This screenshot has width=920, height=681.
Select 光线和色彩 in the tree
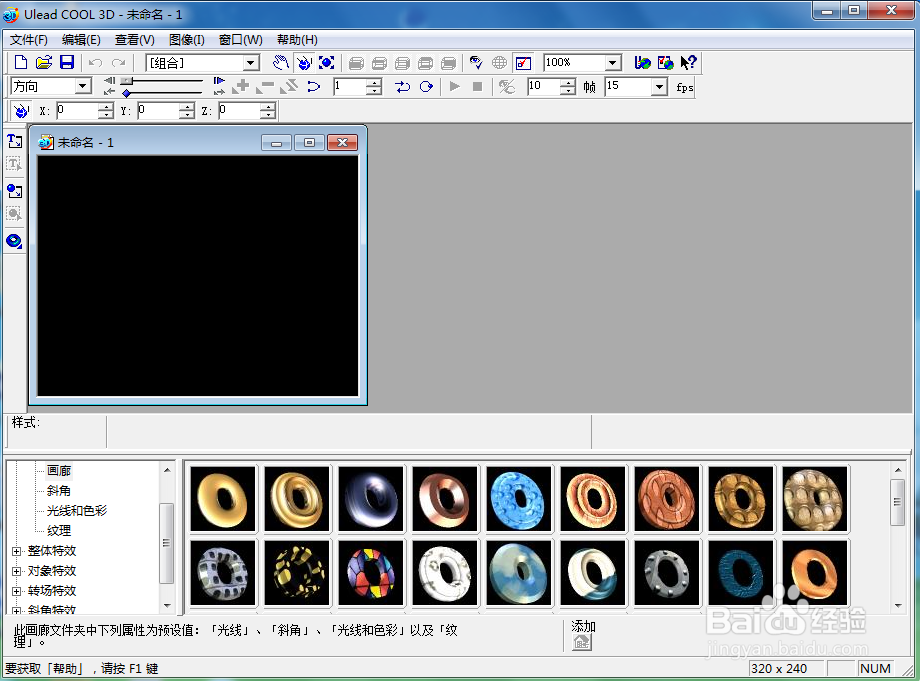[77, 510]
